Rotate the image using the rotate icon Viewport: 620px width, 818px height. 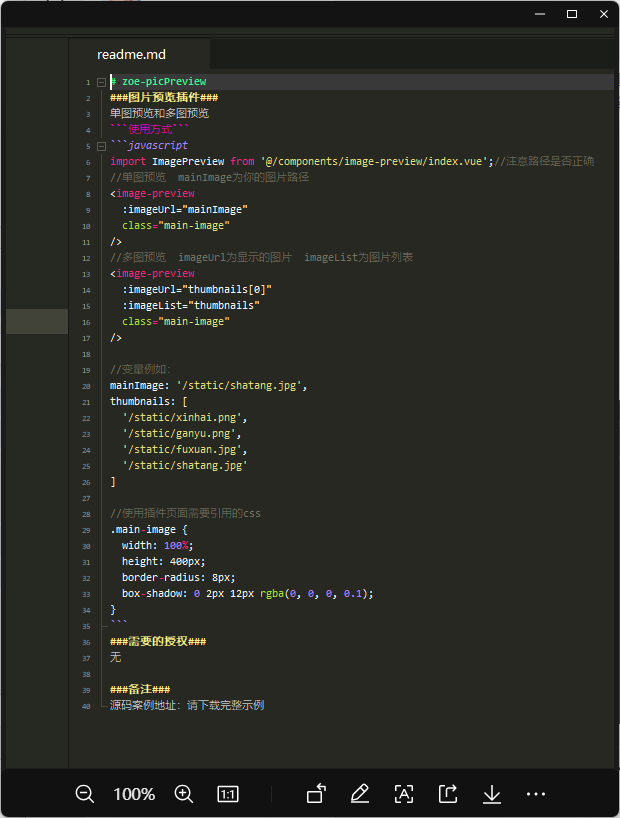click(316, 794)
